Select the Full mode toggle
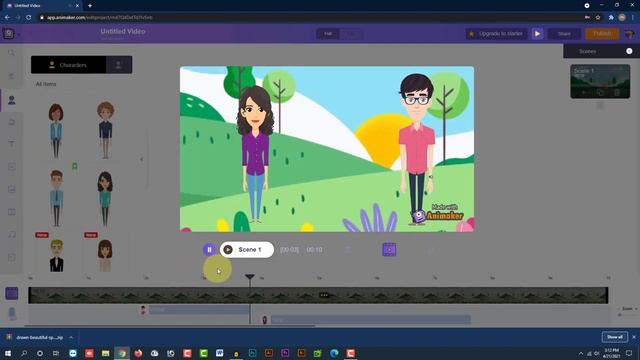Image resolution: width=640 pixels, height=360 pixels. [x=328, y=34]
